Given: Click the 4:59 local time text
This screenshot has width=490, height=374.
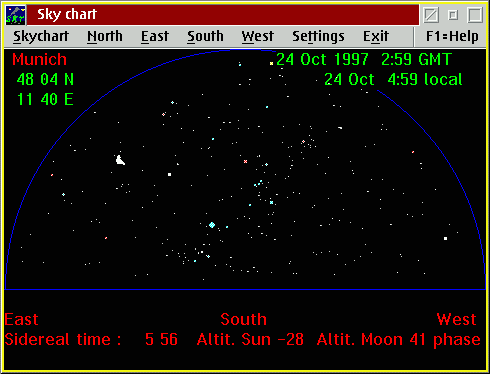Looking at the screenshot, I should click(425, 79).
